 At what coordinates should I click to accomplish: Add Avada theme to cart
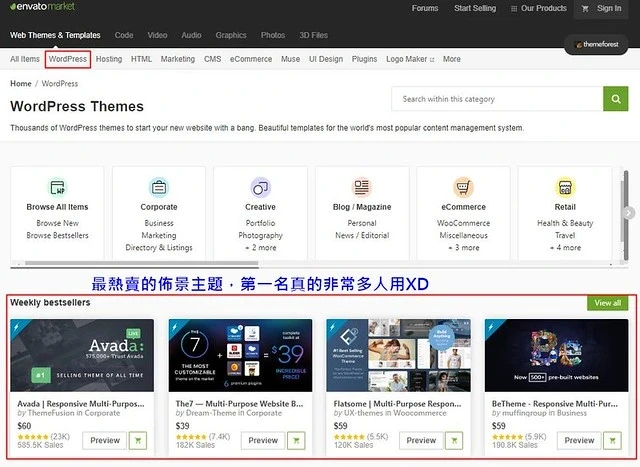[x=138, y=440]
